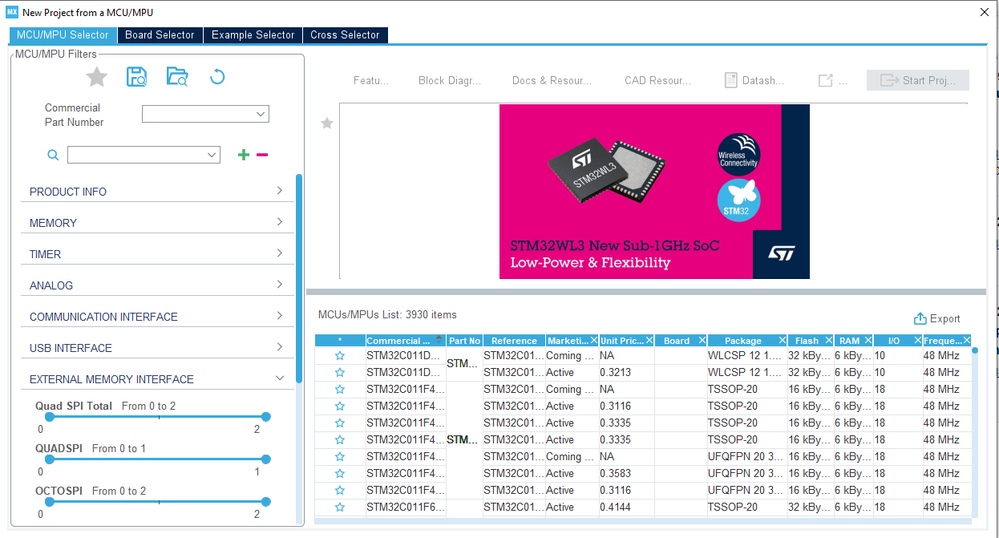Click the Datasheet document icon
The image size is (999, 538).
coord(731,80)
